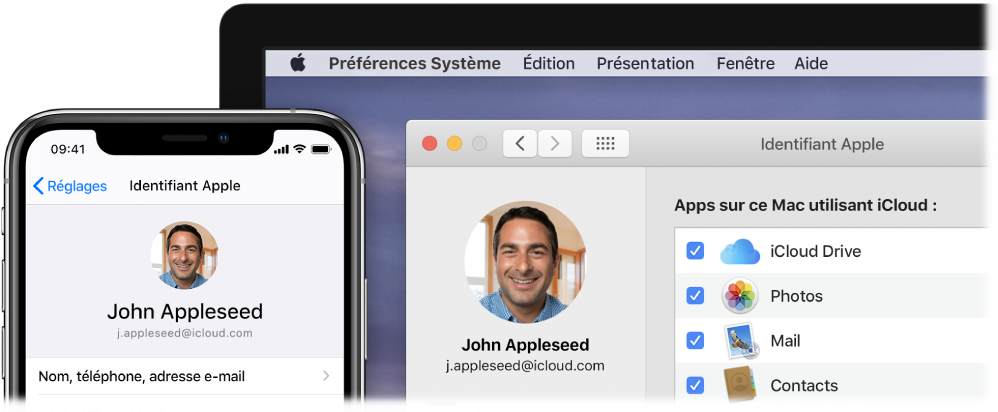Click the Contacts label in the list
The height and width of the screenshot is (412, 998).
[804, 385]
